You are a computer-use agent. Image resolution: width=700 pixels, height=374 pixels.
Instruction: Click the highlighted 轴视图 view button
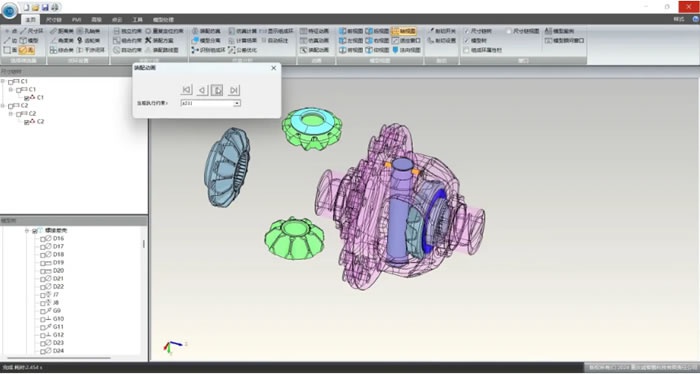click(x=404, y=31)
